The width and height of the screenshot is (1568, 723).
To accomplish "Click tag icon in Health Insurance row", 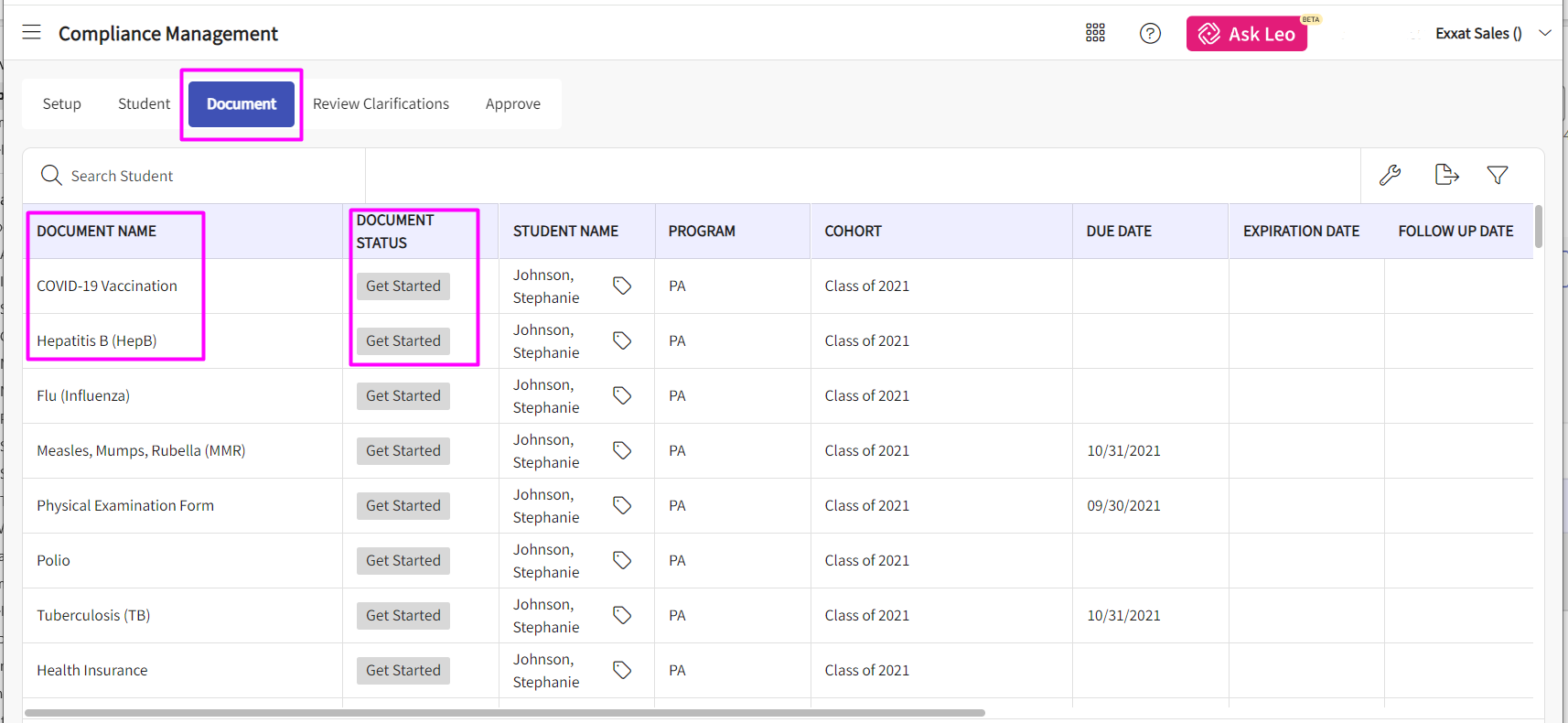I will coord(622,671).
